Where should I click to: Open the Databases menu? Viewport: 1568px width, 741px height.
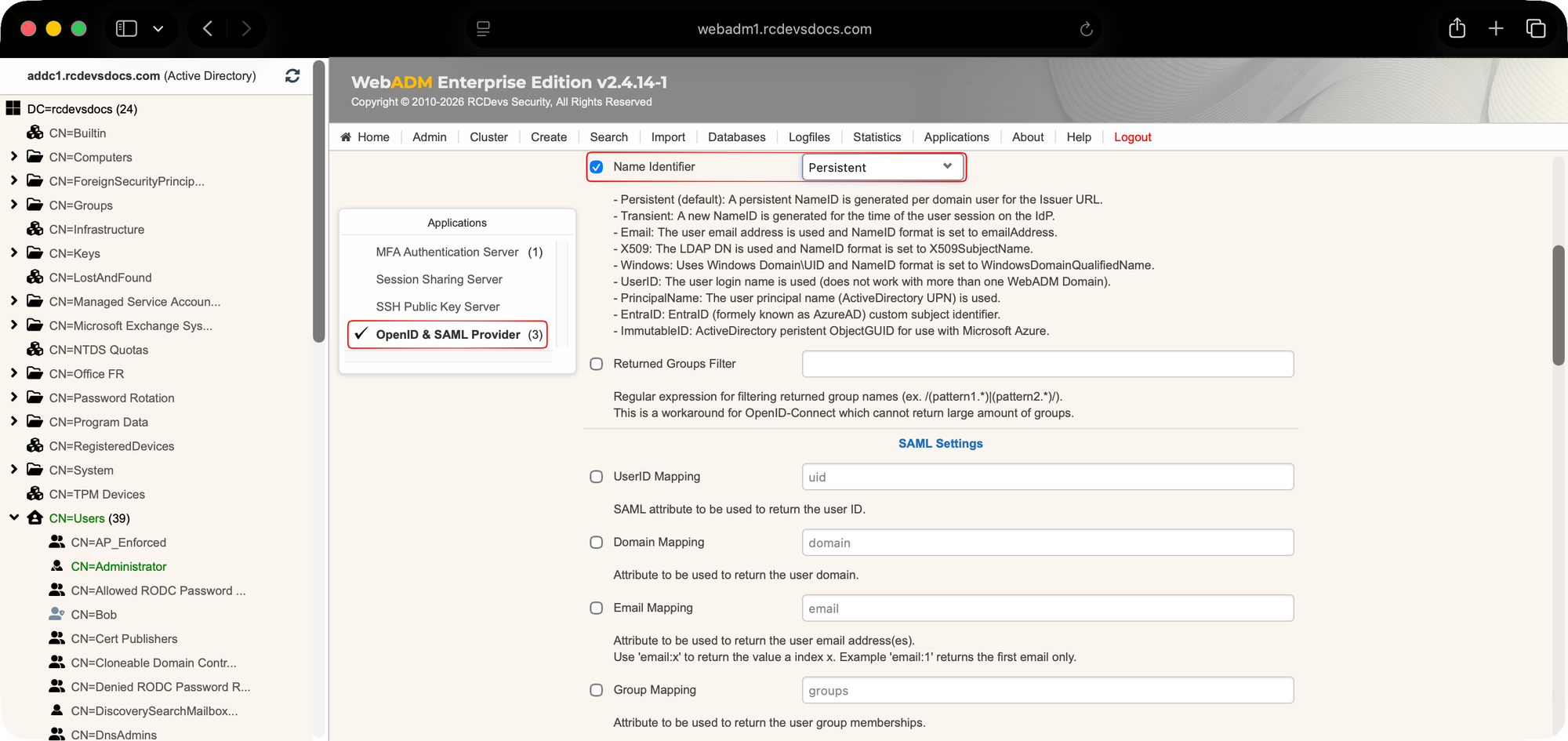coord(737,137)
